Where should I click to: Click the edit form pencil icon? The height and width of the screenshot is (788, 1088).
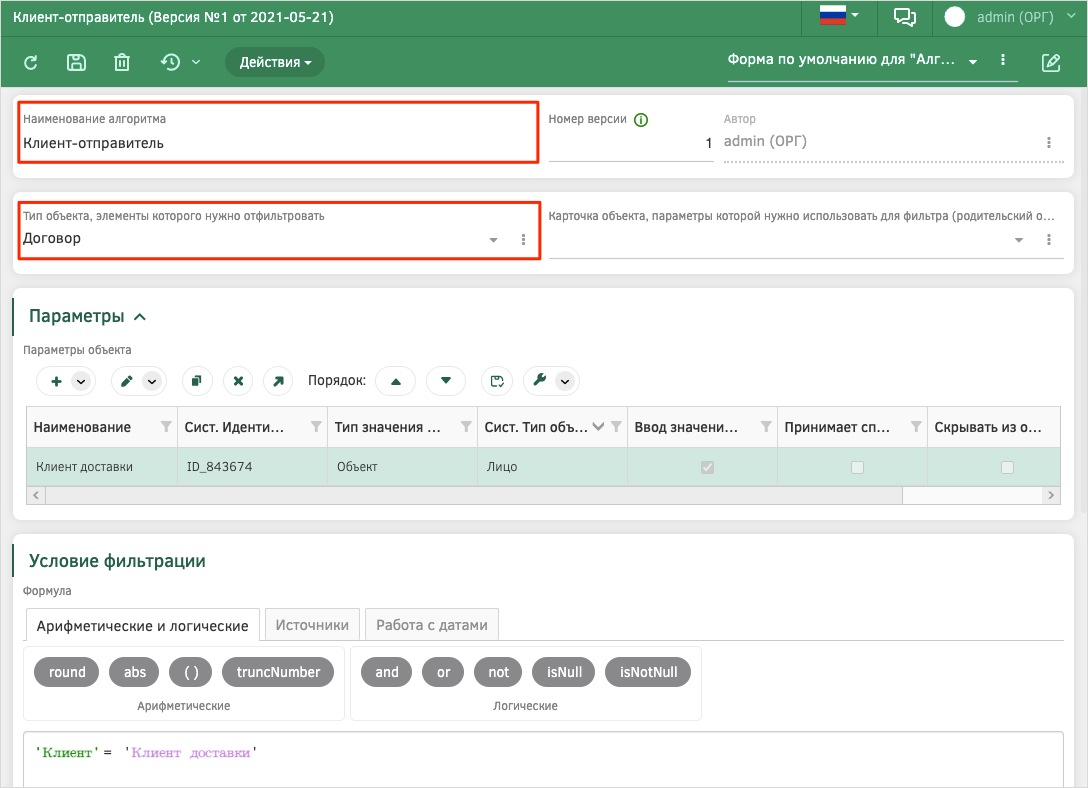tap(1051, 62)
